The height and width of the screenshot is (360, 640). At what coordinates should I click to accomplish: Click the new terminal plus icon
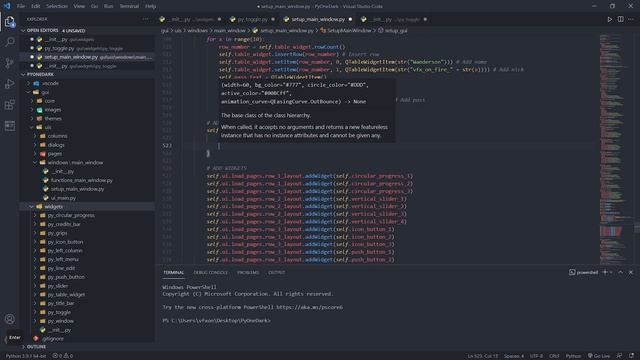(605, 272)
